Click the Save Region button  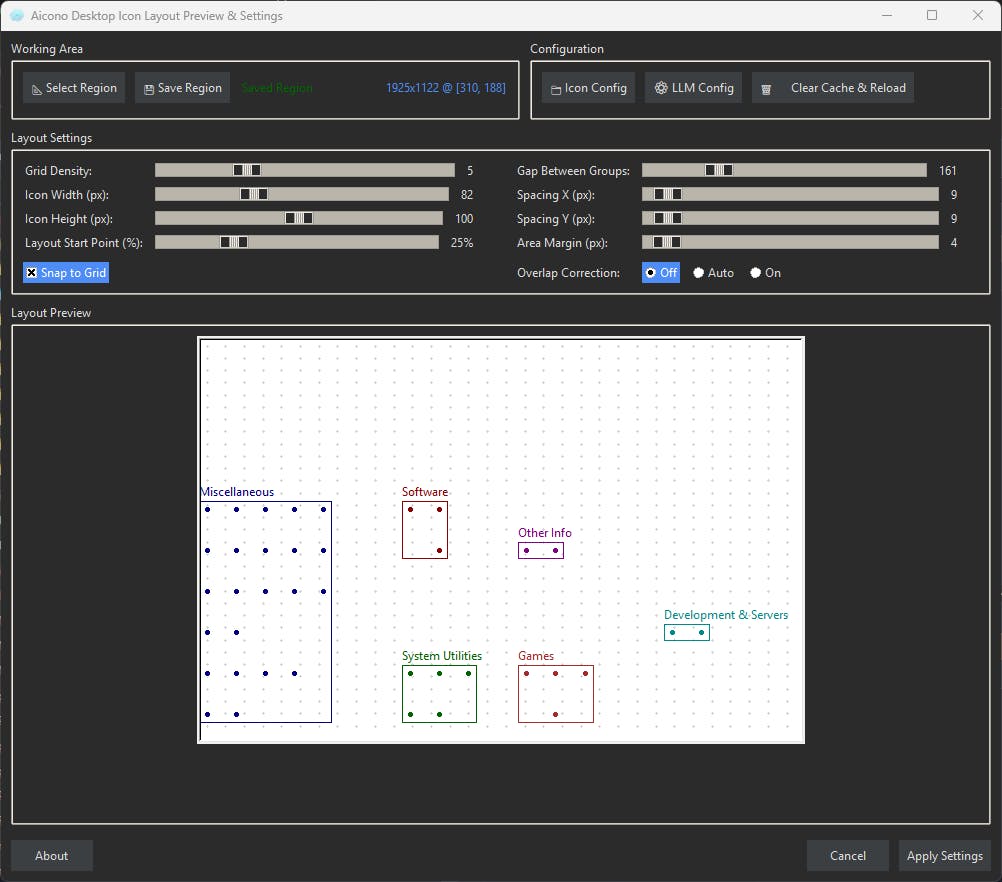click(x=182, y=88)
